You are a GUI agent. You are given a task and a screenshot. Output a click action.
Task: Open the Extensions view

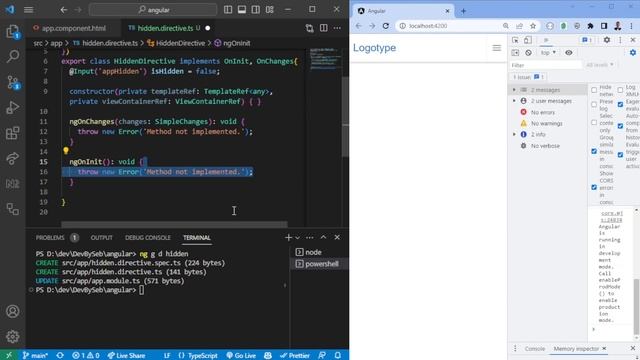point(13,133)
